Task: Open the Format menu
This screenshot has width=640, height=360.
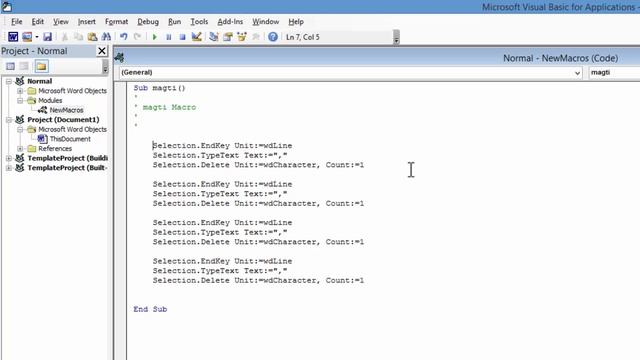Action: 116,22
